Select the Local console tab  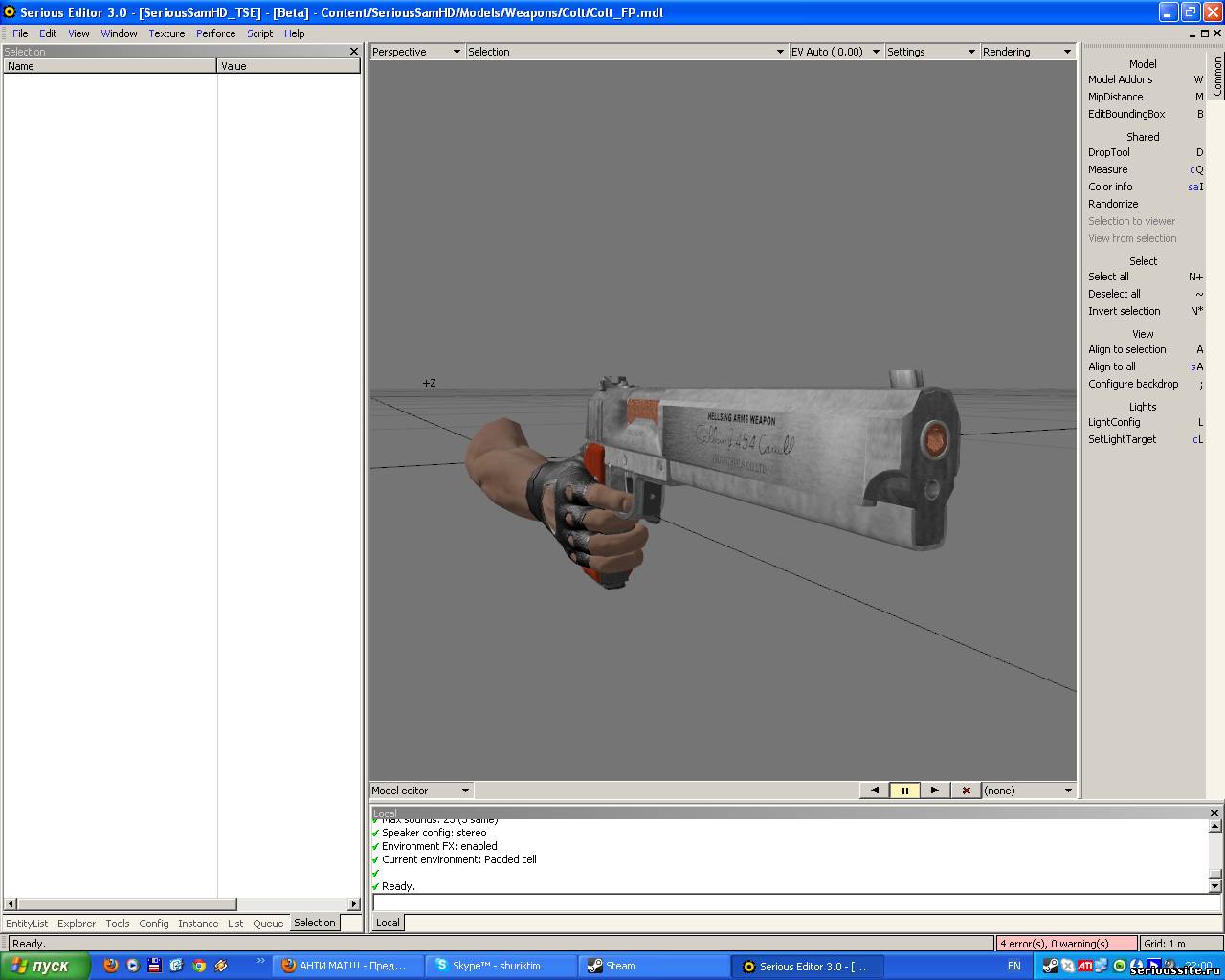(x=388, y=923)
